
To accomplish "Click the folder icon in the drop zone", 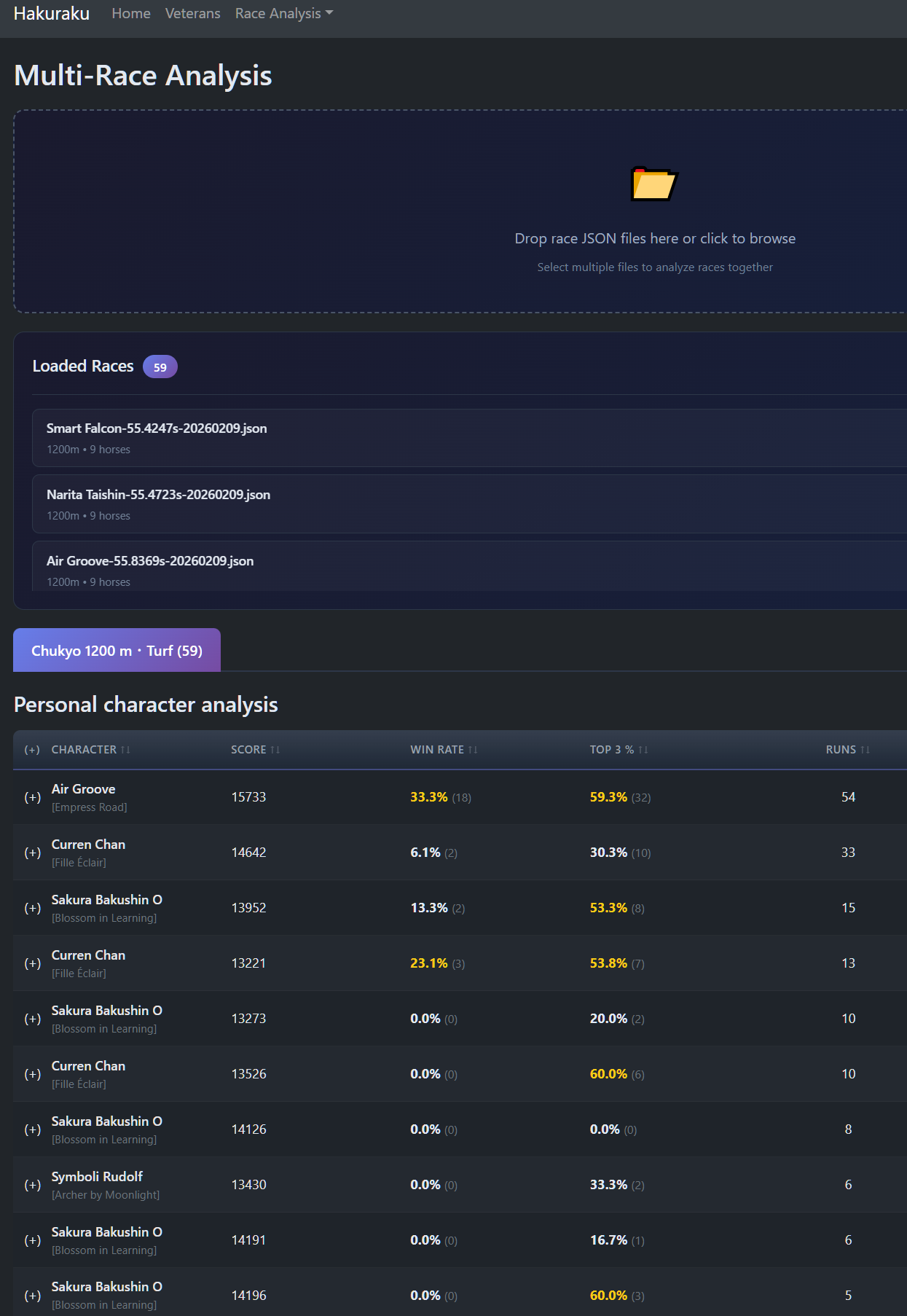I will [654, 184].
